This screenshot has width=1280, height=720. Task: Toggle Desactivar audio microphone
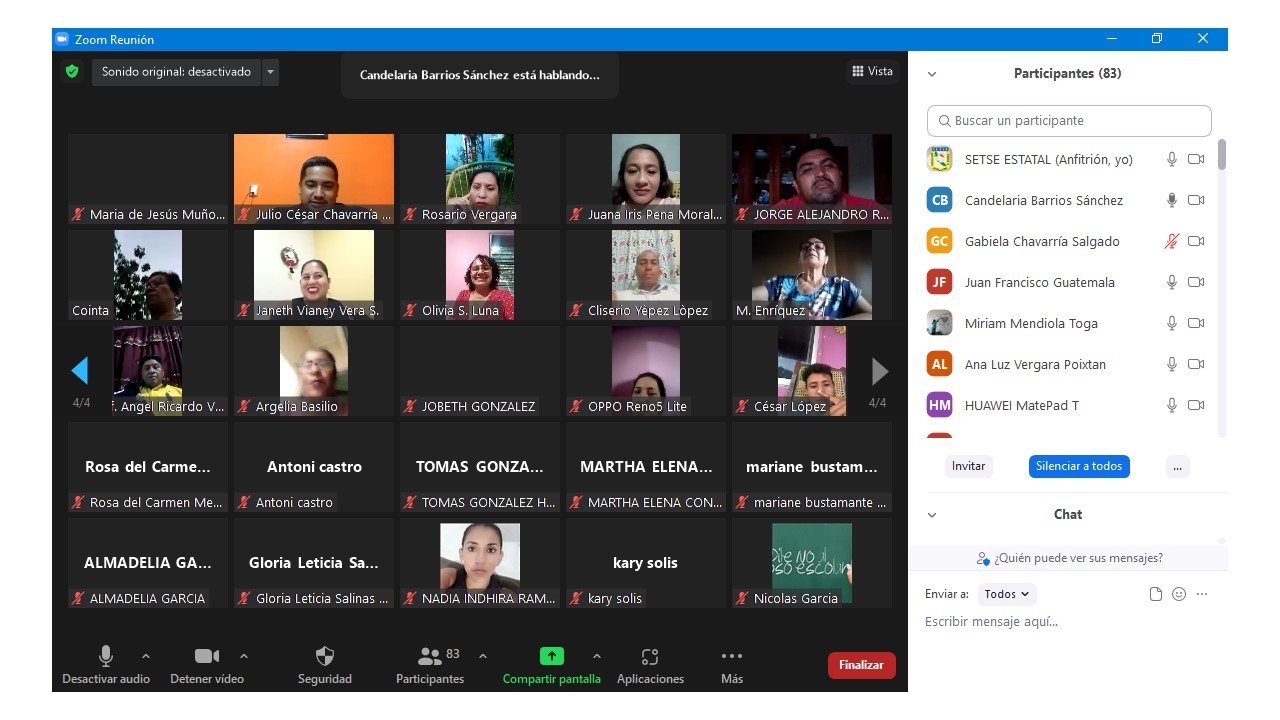point(105,656)
